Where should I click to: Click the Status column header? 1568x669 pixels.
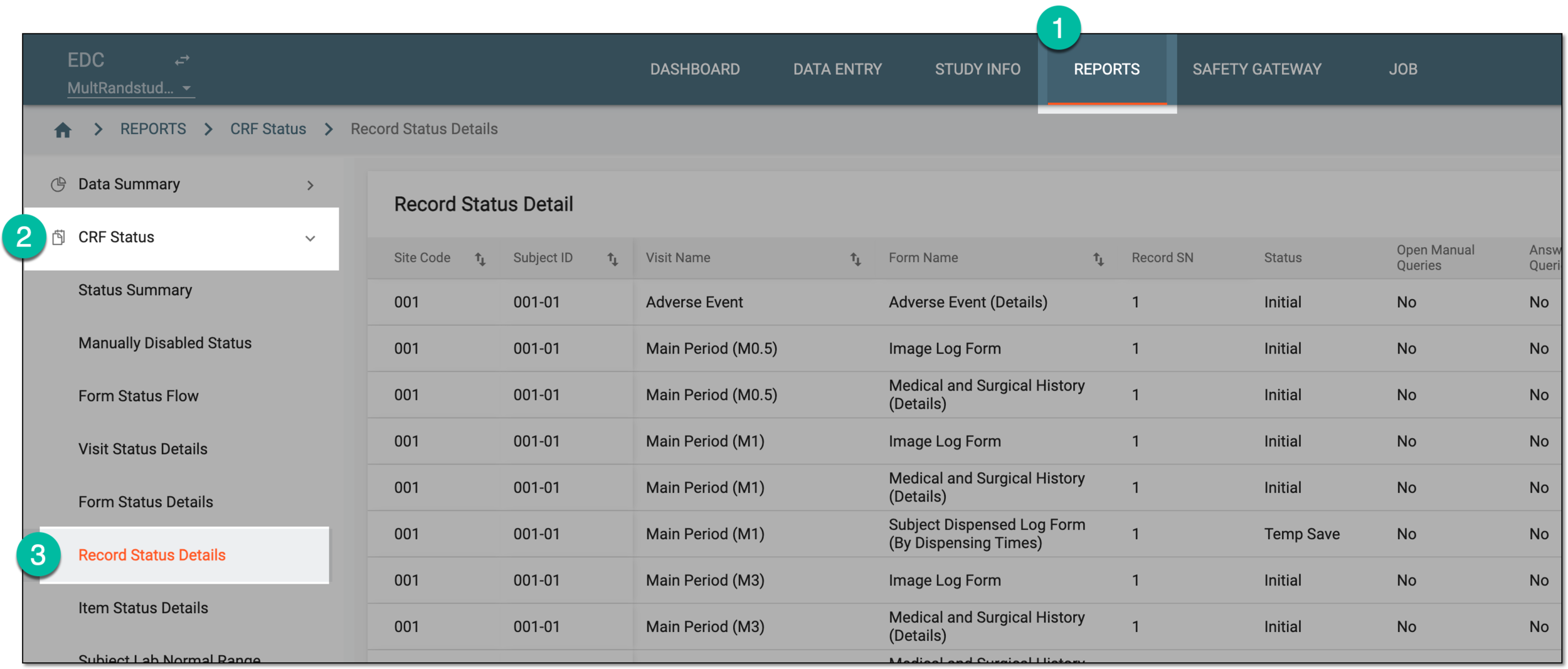tap(1283, 258)
